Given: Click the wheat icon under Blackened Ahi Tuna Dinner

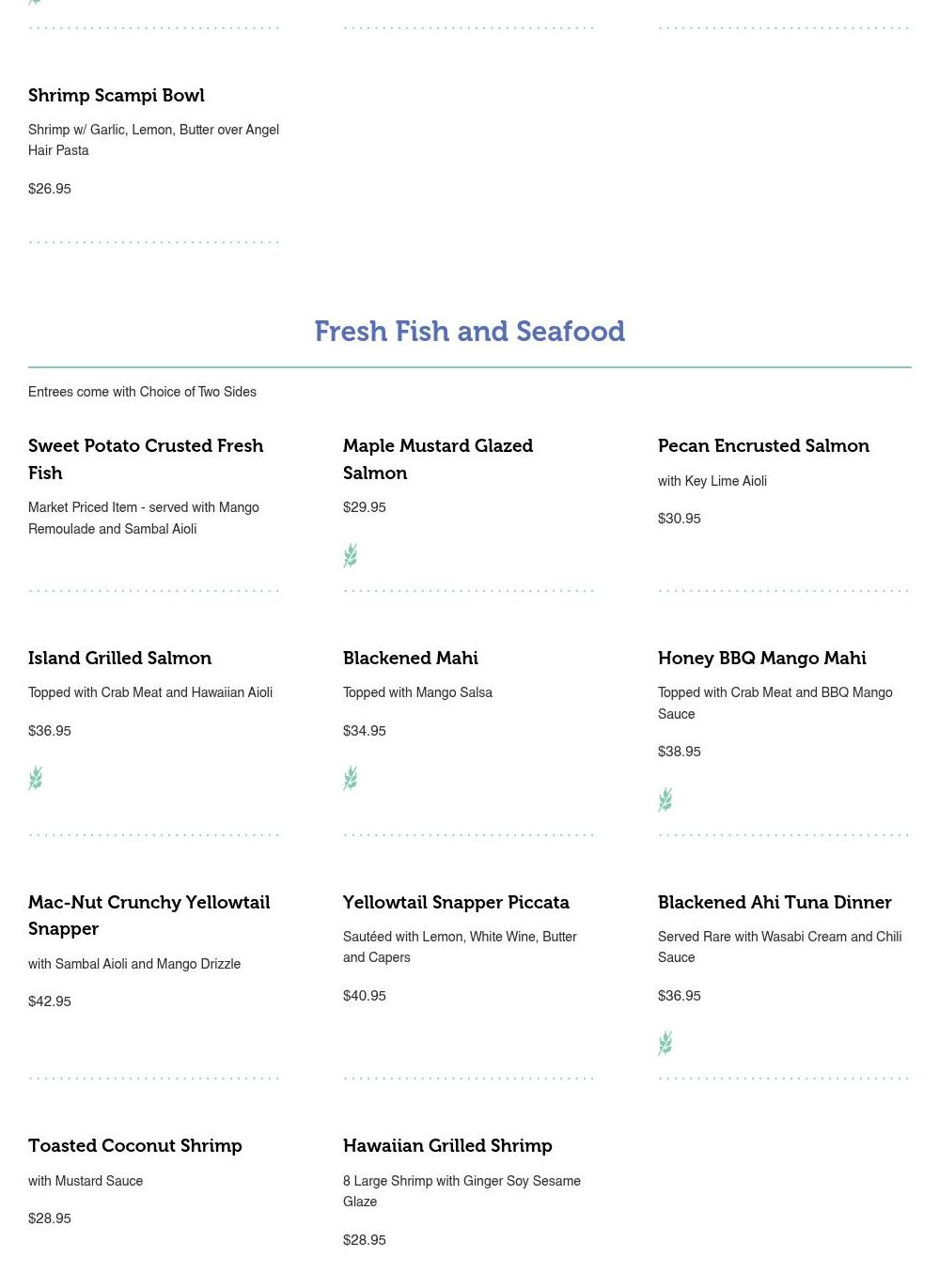Looking at the screenshot, I should tap(665, 1043).
